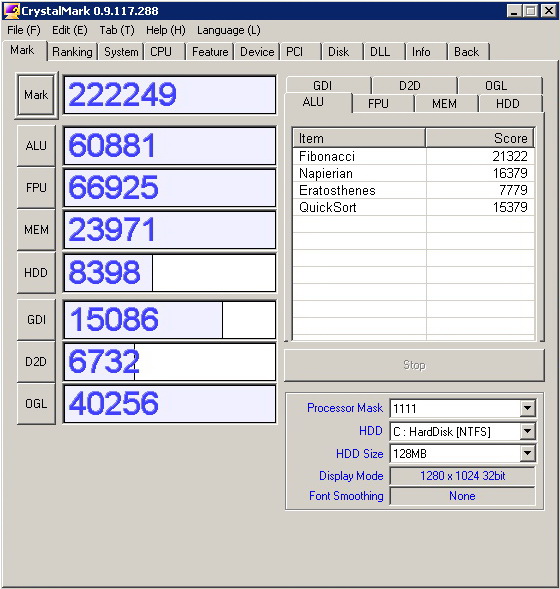Switch to the Ranking tab

tap(72, 51)
